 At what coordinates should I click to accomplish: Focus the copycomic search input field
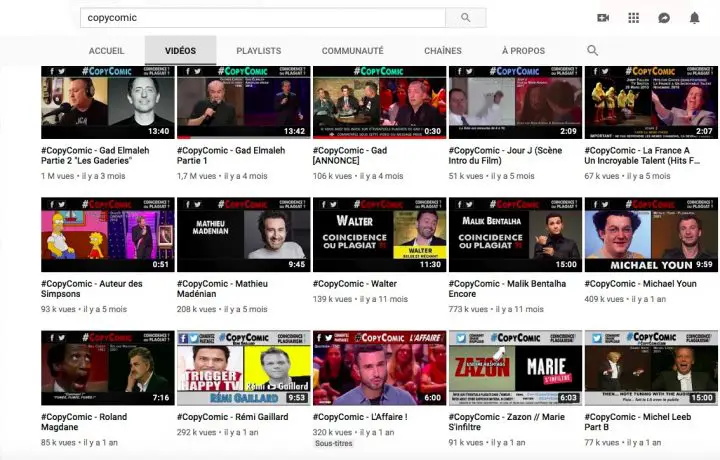tap(263, 17)
